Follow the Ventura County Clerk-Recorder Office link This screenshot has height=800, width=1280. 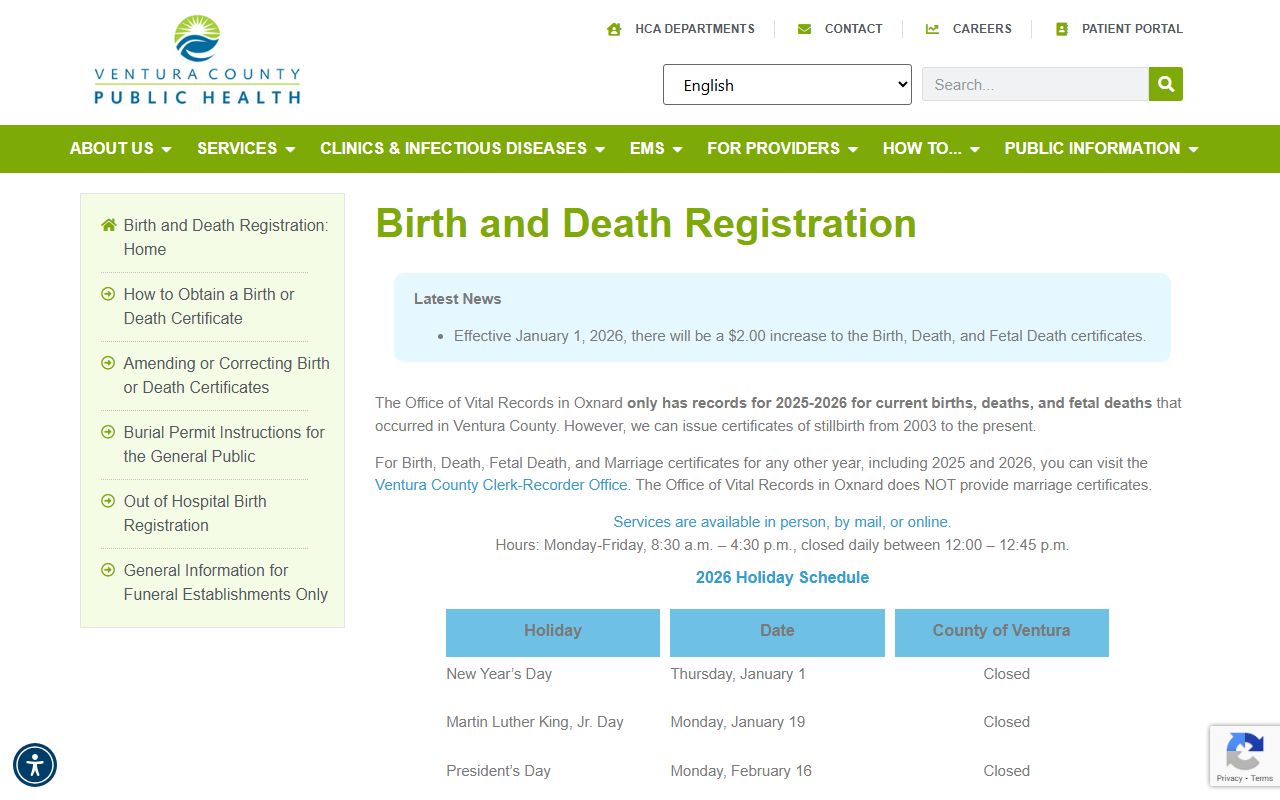coord(503,485)
